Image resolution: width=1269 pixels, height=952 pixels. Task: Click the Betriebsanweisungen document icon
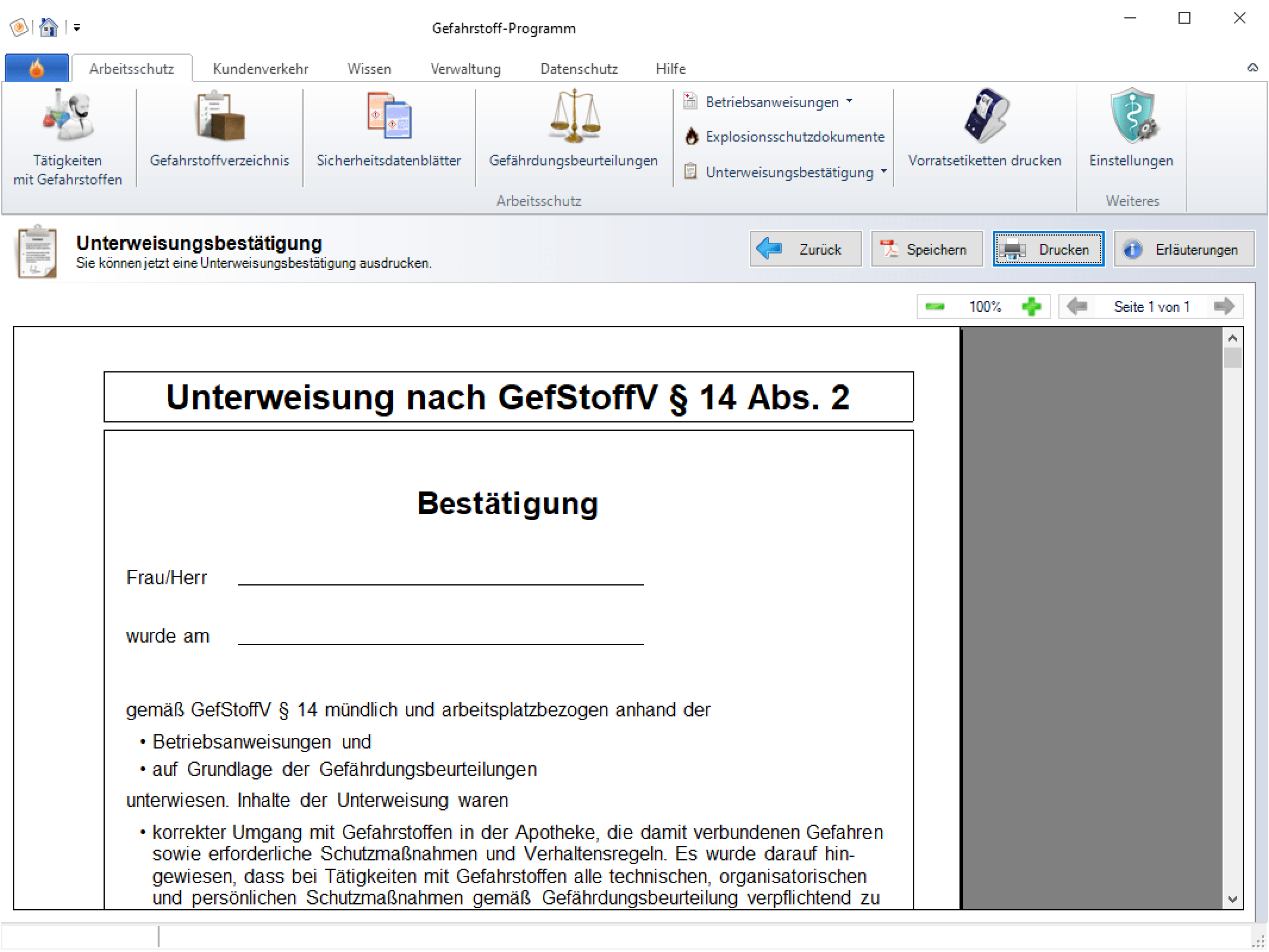coord(690,102)
